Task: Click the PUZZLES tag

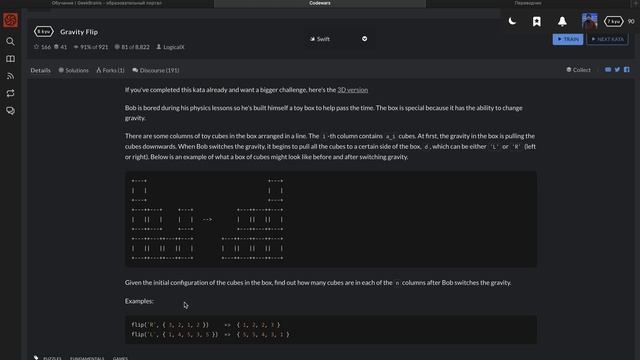Action: (x=52, y=358)
